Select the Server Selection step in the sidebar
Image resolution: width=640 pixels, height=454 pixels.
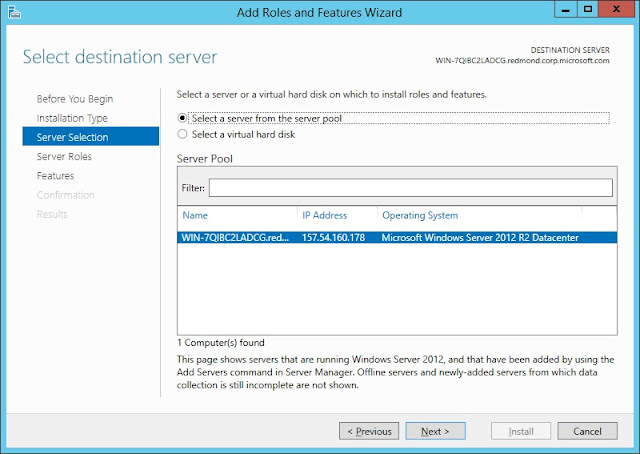(72, 137)
